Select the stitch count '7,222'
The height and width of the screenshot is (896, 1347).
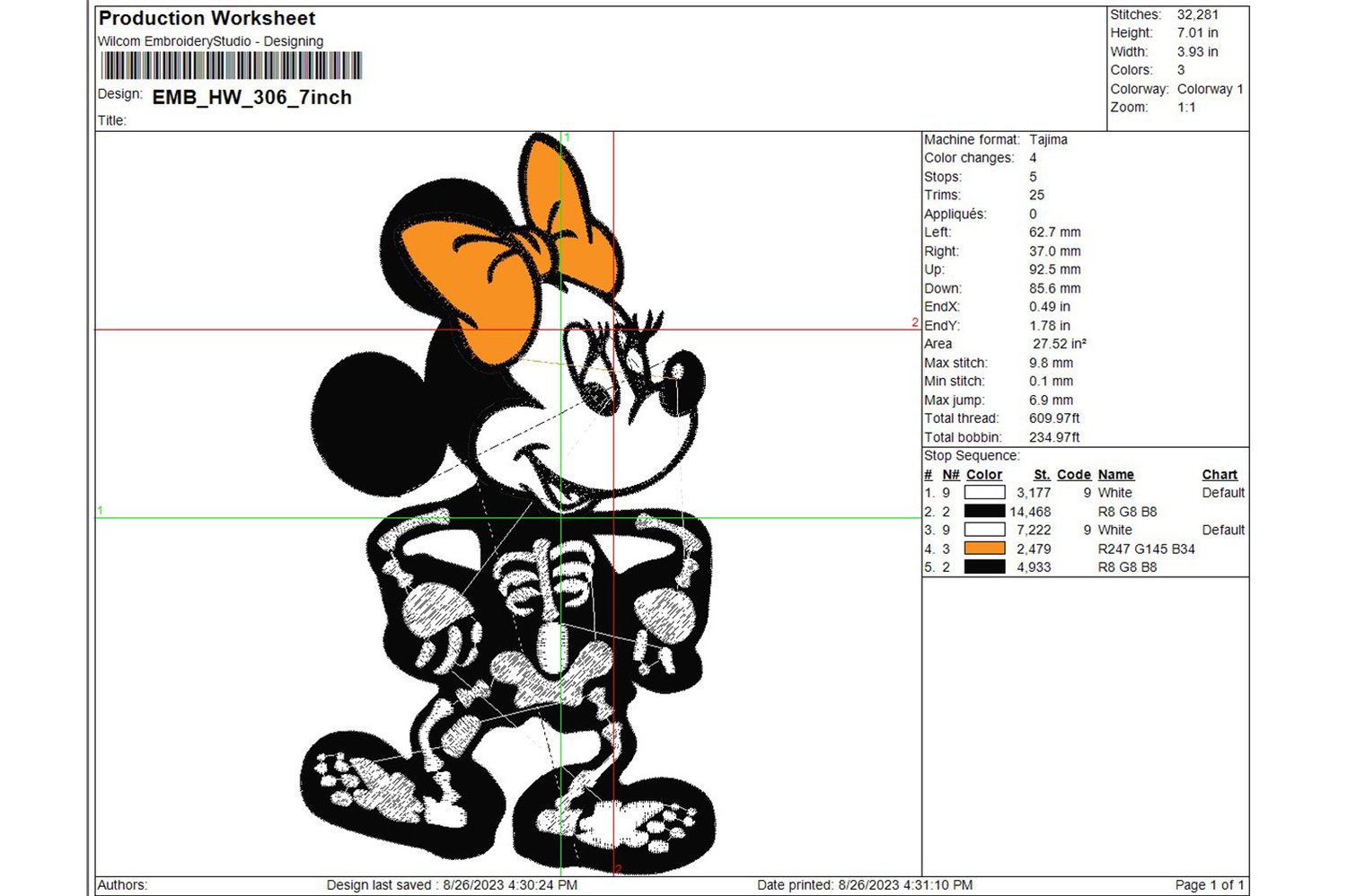(x=1034, y=530)
